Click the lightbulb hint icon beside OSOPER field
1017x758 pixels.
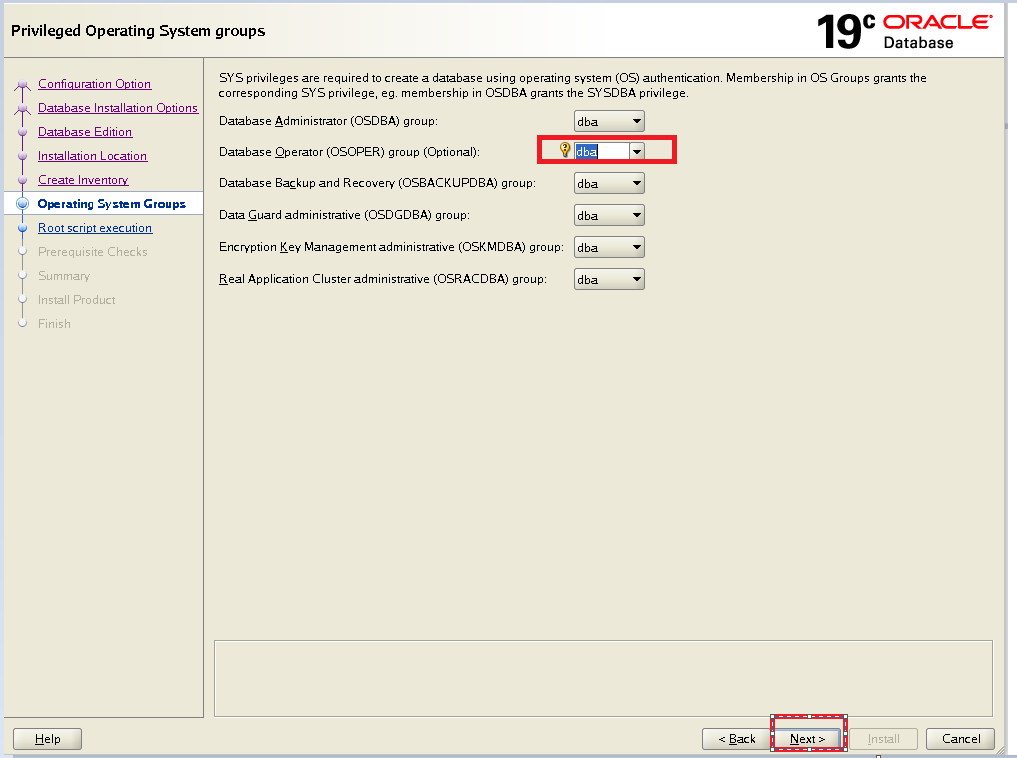tap(563, 150)
